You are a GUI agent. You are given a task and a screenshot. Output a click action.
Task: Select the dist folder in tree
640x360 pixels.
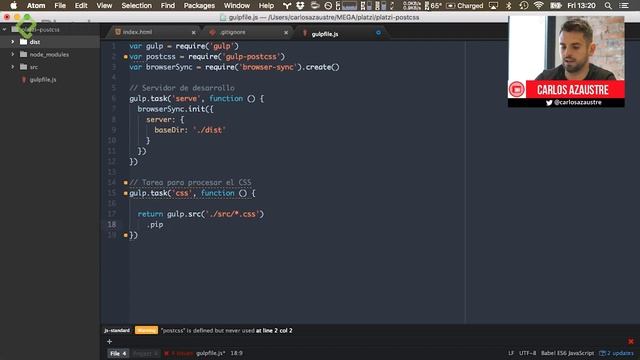35,42
